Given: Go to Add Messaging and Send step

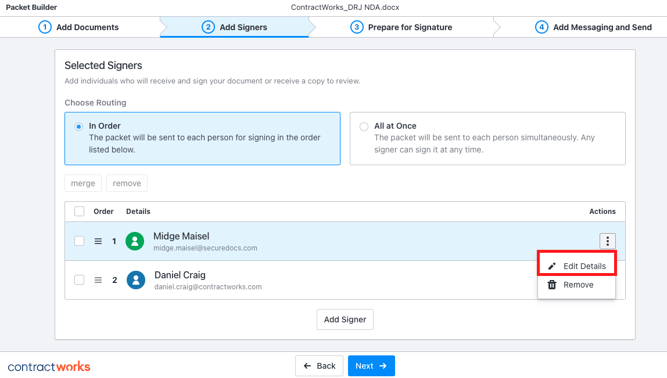Looking at the screenshot, I should coord(593,27).
